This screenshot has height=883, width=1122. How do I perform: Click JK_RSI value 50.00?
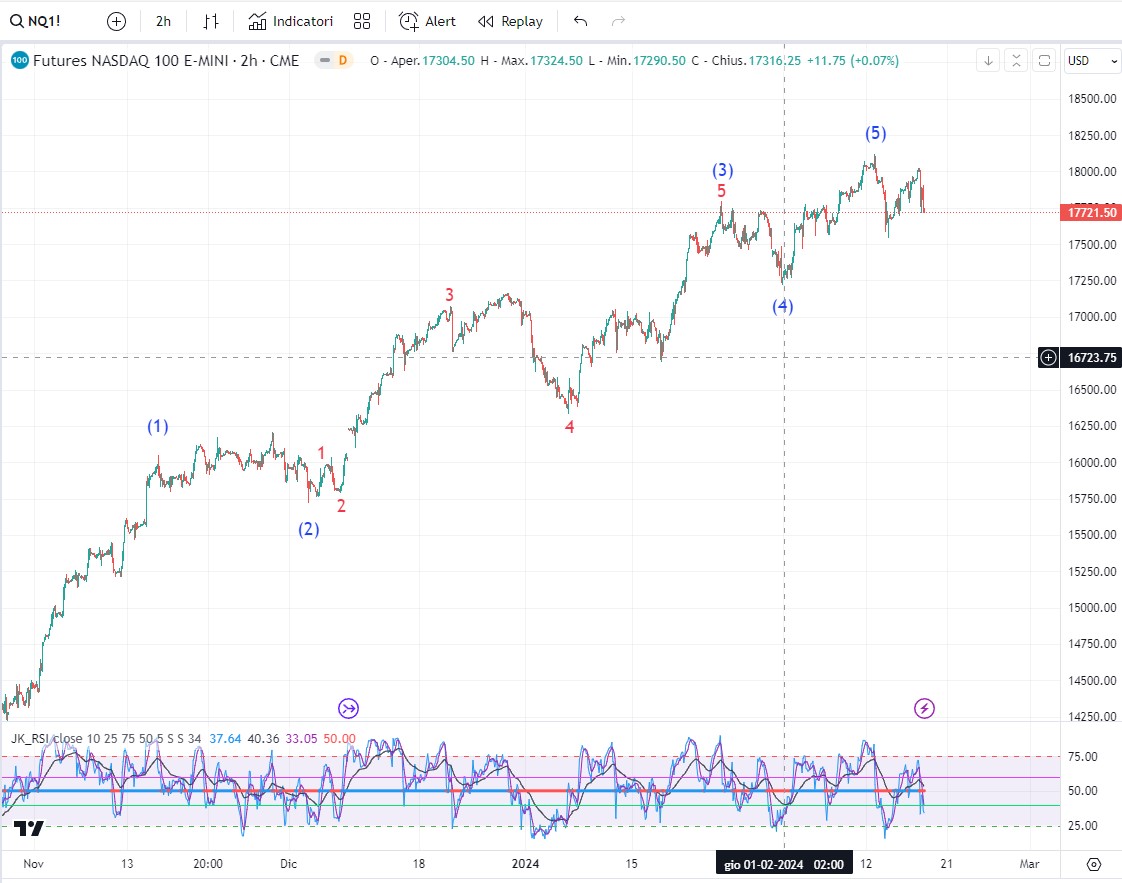pyautogui.click(x=339, y=738)
